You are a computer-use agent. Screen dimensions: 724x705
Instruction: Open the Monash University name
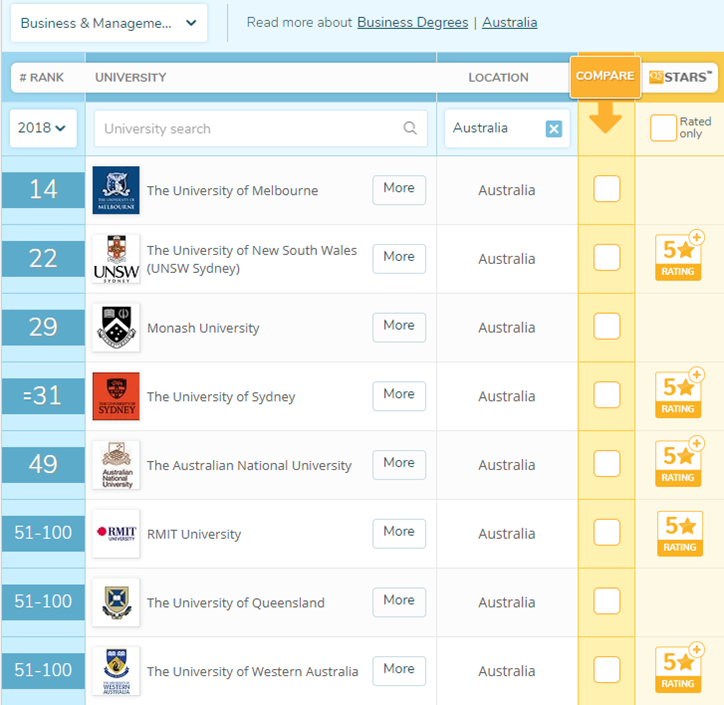[203, 328]
